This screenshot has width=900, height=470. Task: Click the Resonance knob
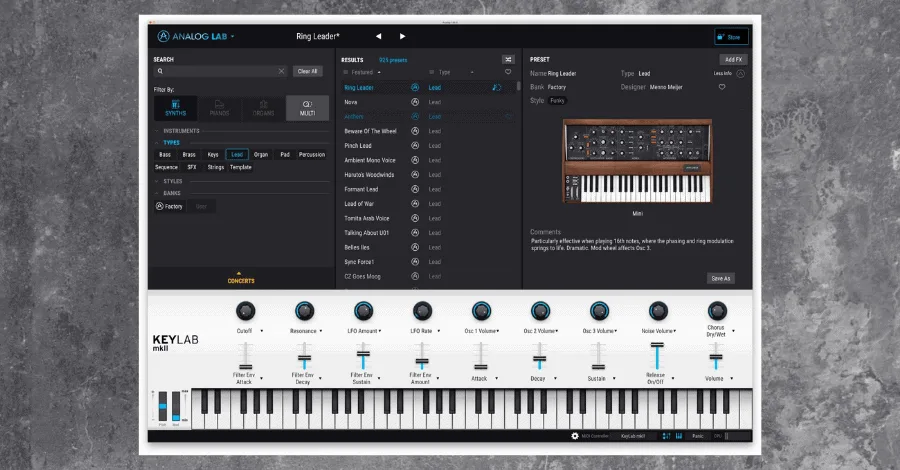coord(304,311)
